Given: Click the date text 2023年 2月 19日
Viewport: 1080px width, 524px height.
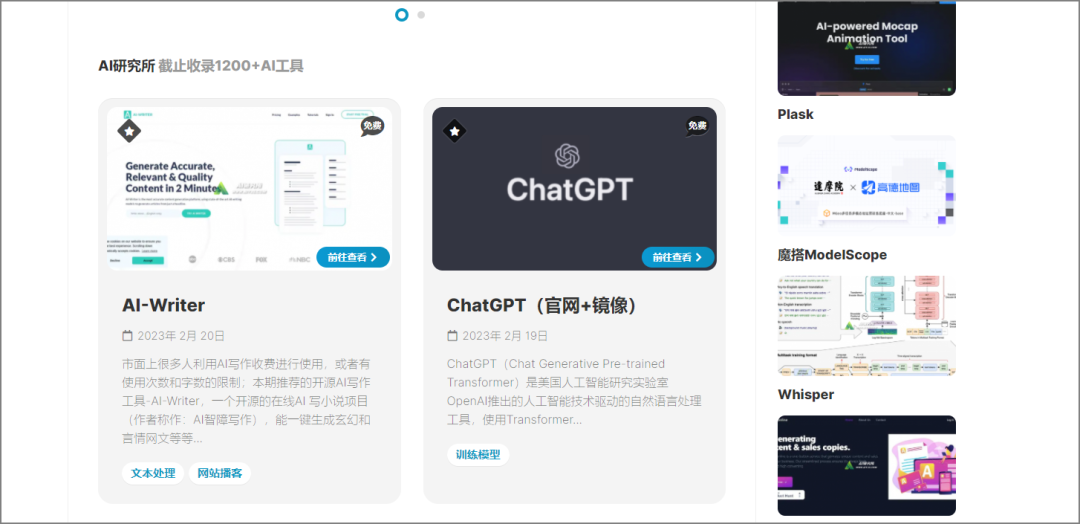Looking at the screenshot, I should point(505,336).
